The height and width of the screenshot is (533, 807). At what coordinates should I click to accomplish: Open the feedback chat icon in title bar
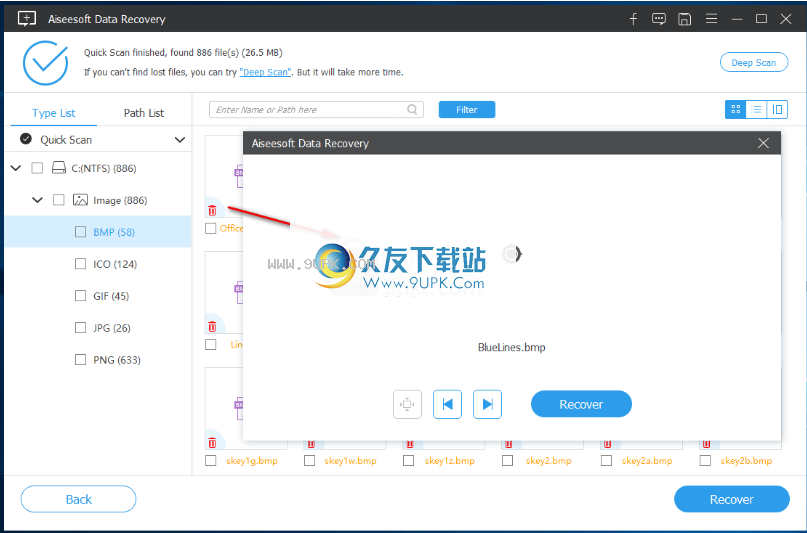(x=659, y=19)
